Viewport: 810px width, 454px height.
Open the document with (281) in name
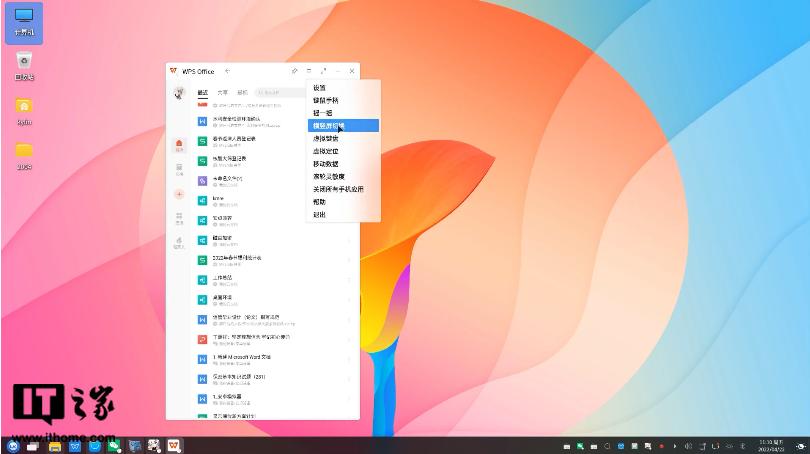coord(276,379)
